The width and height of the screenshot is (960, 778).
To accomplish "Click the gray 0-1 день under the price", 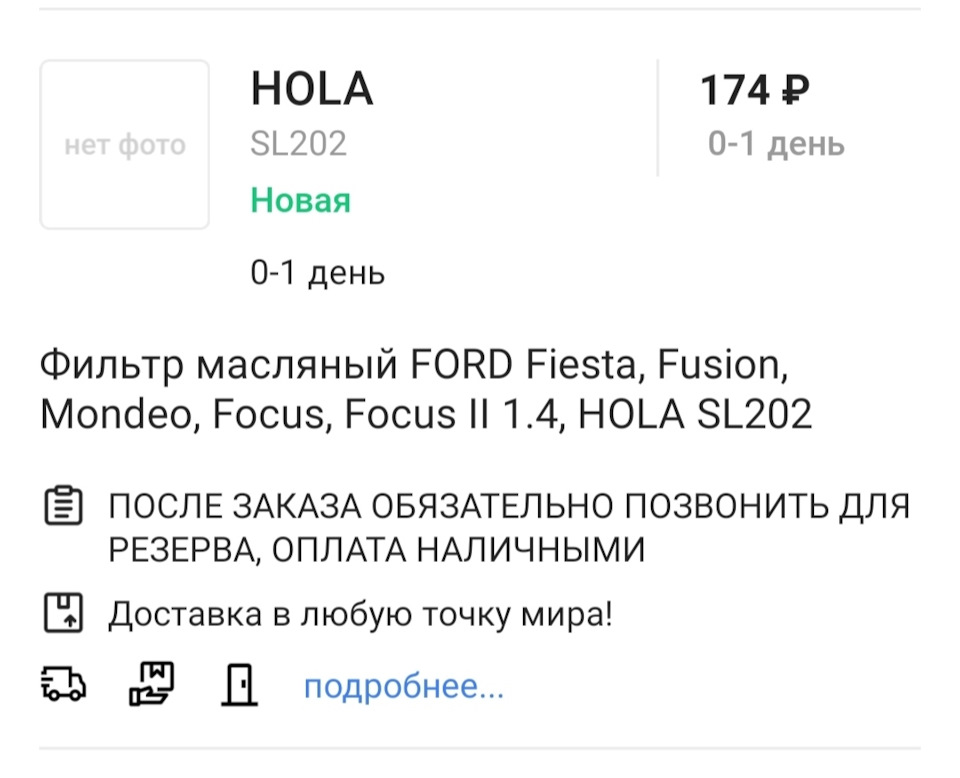I will (776, 144).
